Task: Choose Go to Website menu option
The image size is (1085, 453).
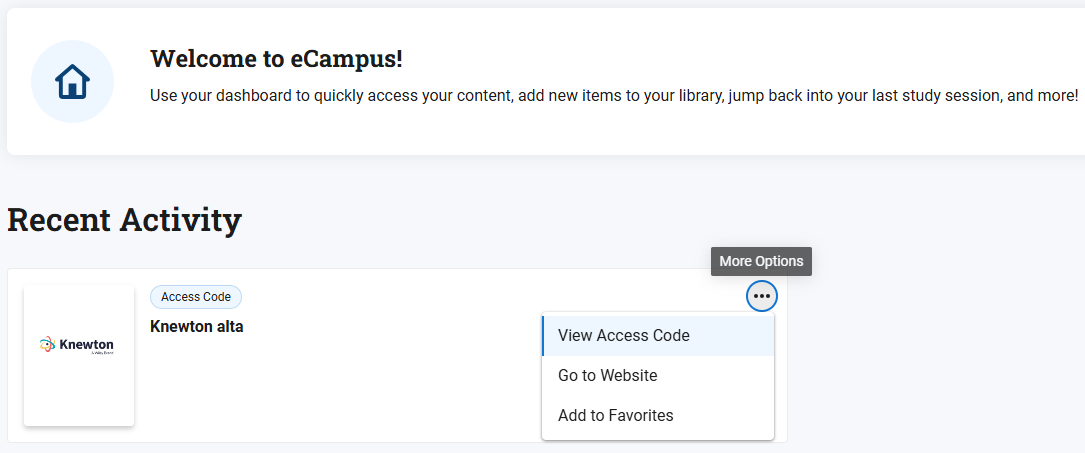Action: click(x=608, y=376)
